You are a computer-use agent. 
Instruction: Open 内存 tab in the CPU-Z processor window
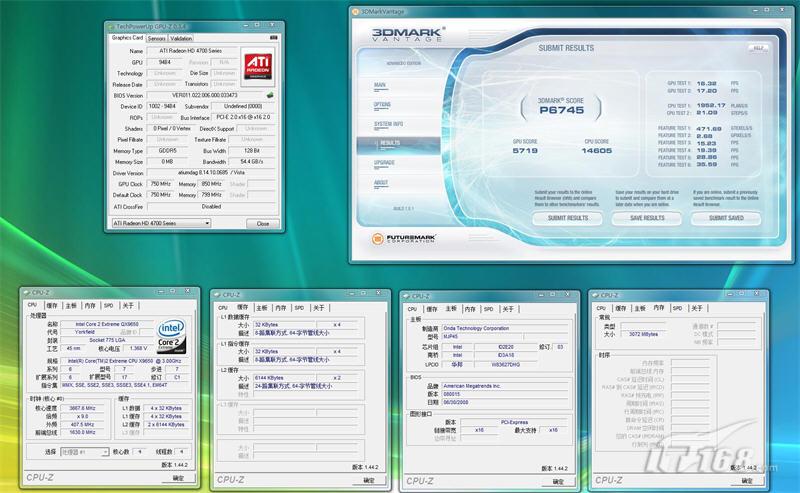point(90,305)
